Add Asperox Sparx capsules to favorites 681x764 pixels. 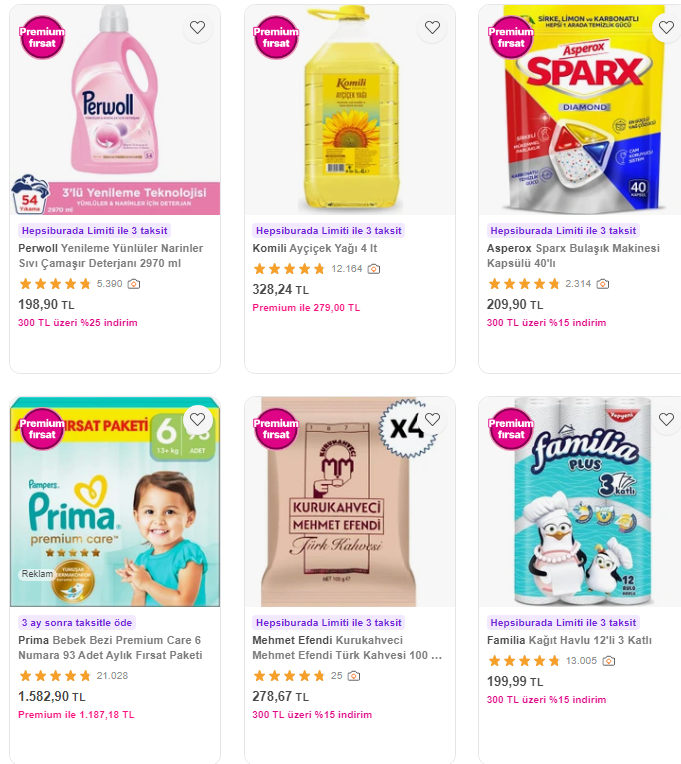pyautogui.click(x=666, y=28)
